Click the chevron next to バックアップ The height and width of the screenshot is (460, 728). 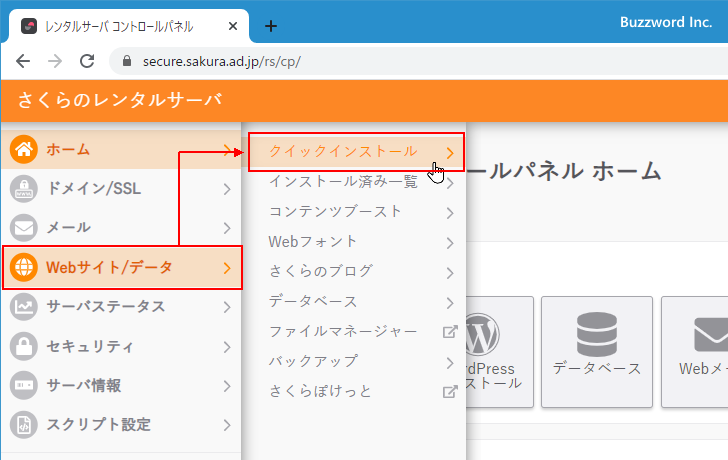[449, 363]
